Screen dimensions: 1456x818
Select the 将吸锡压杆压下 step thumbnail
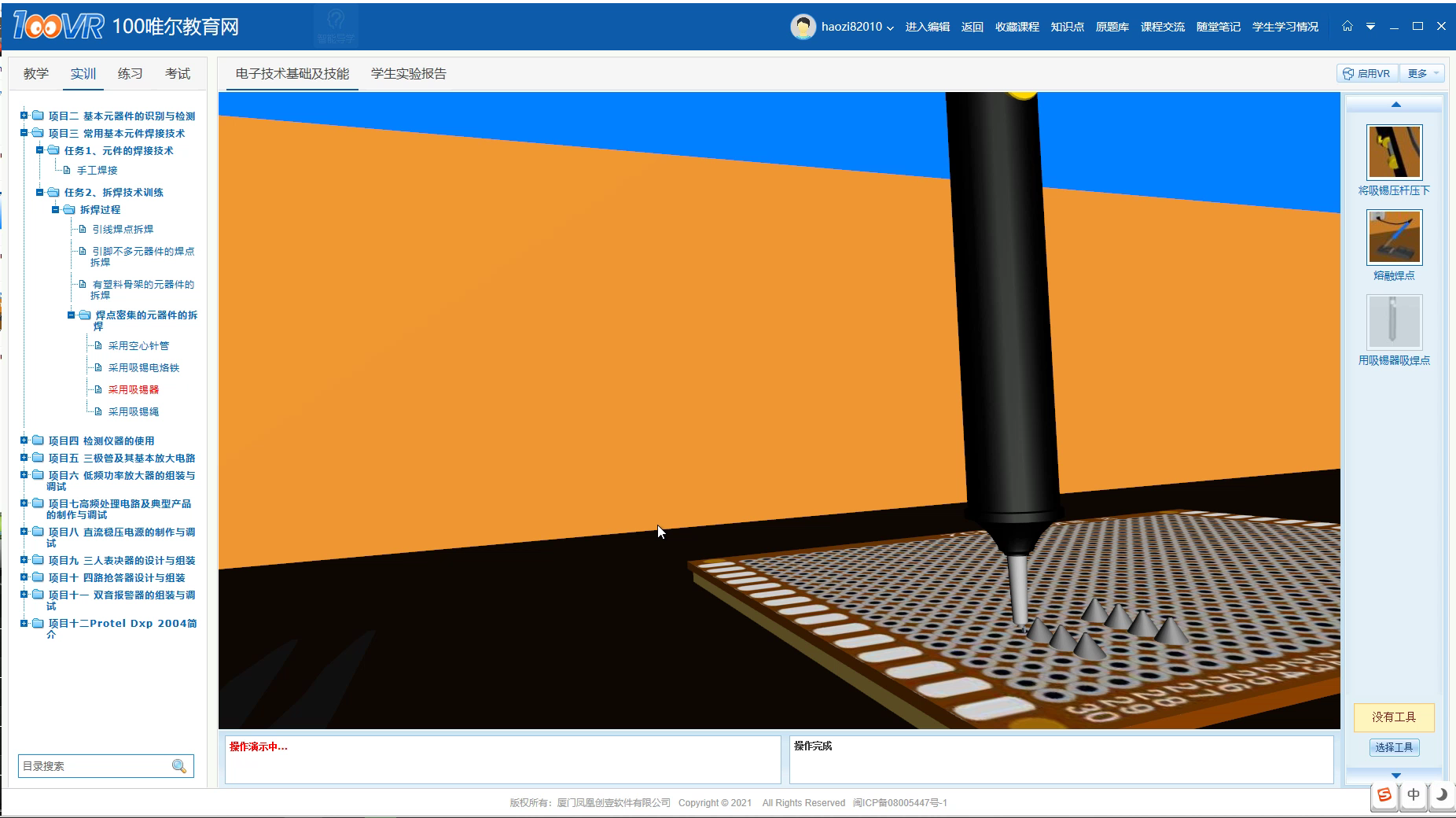coord(1394,153)
